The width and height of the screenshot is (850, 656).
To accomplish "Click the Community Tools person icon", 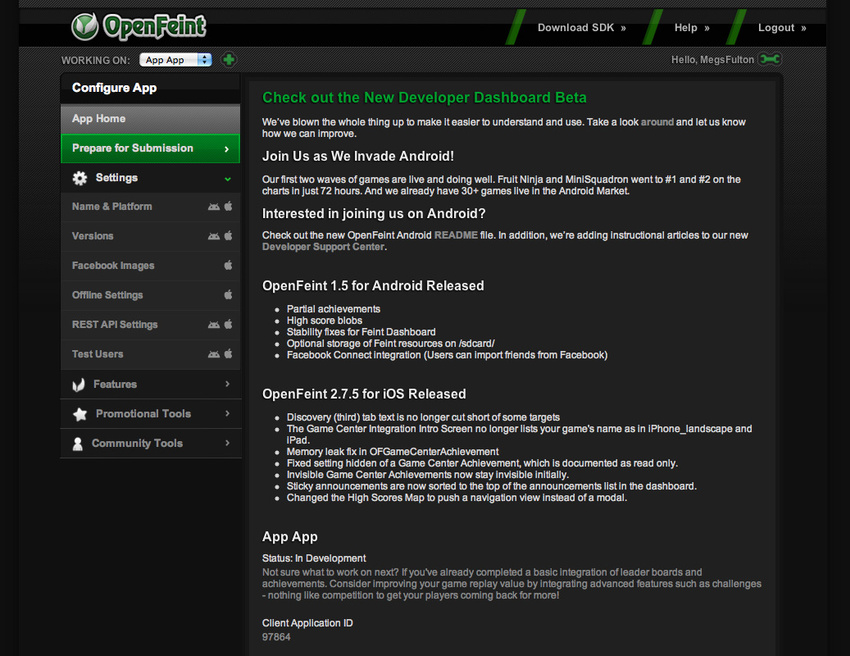I will coord(78,443).
